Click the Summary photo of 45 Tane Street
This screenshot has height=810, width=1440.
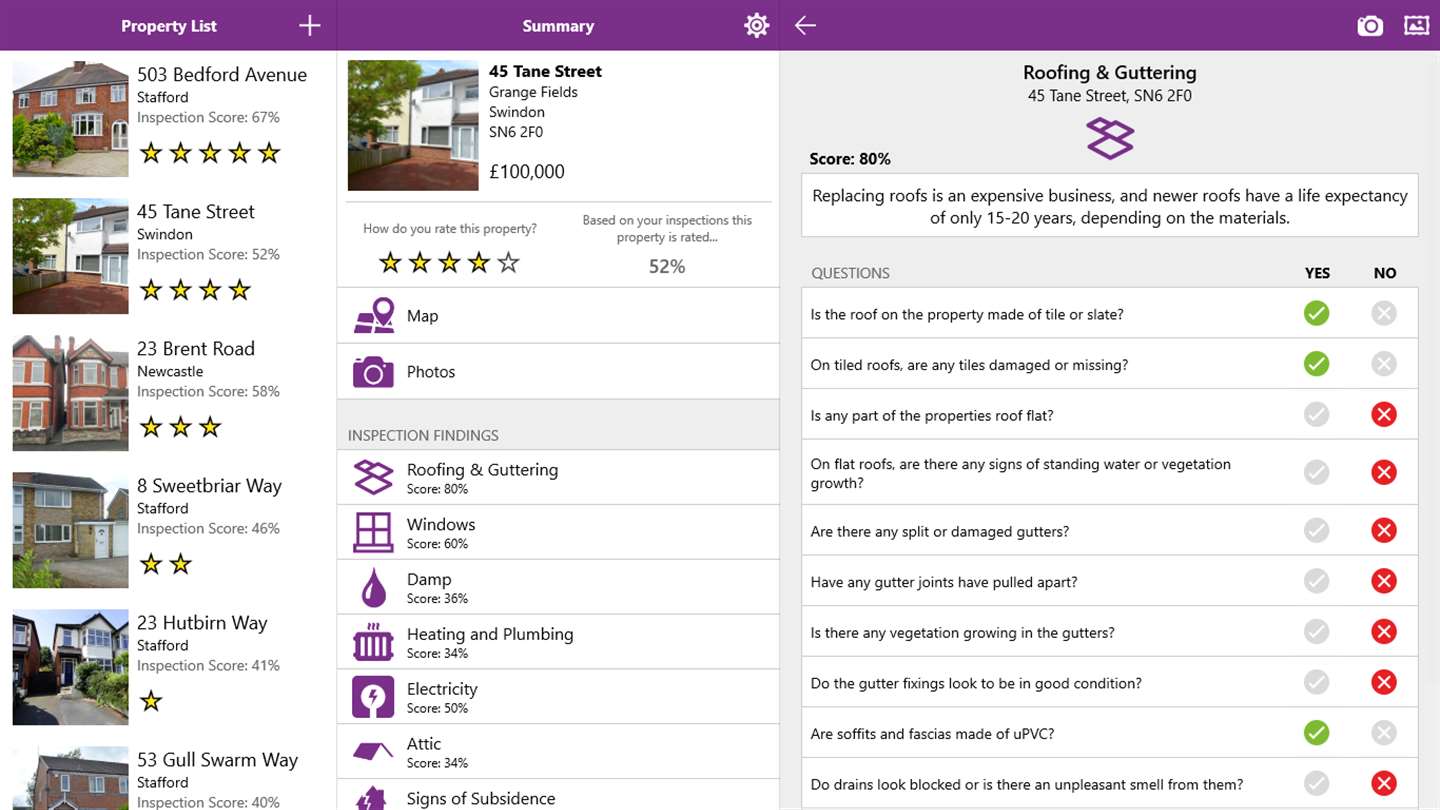413,125
